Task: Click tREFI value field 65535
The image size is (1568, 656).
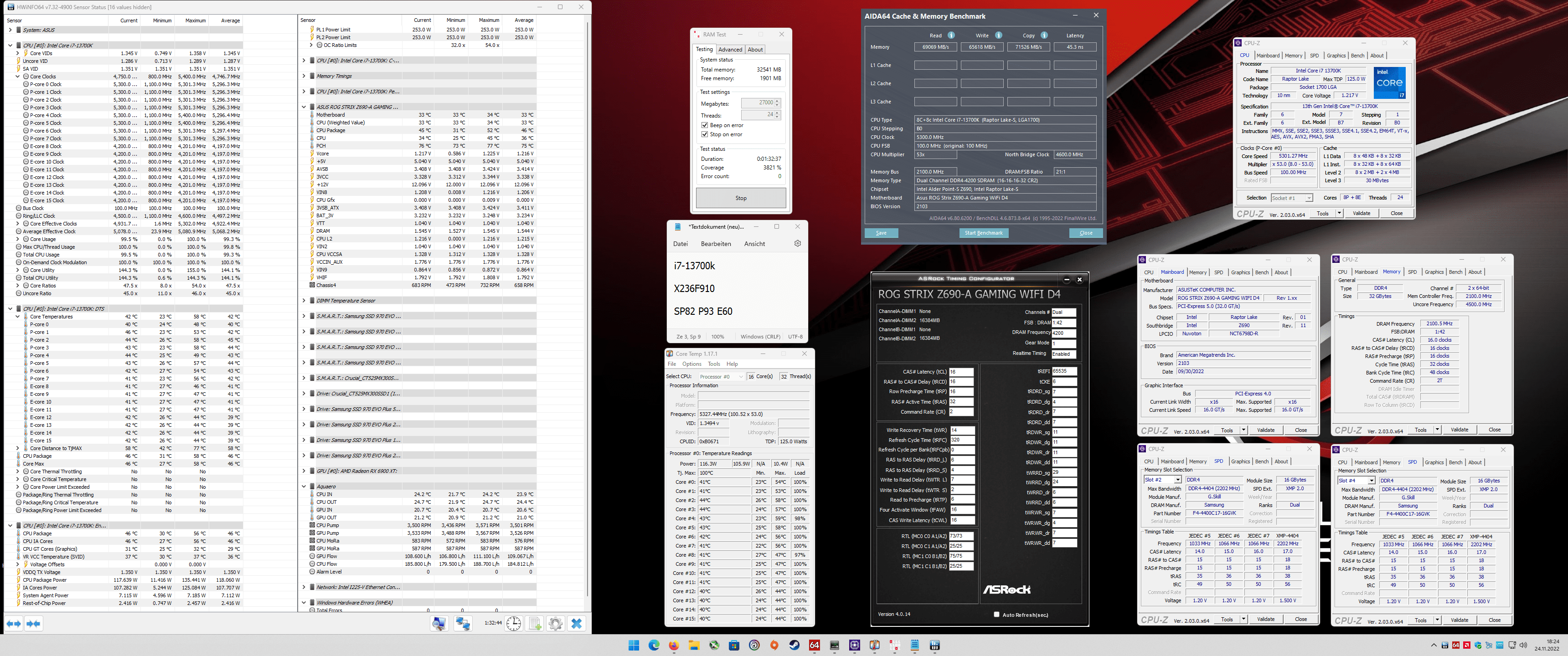Action: coord(1064,371)
